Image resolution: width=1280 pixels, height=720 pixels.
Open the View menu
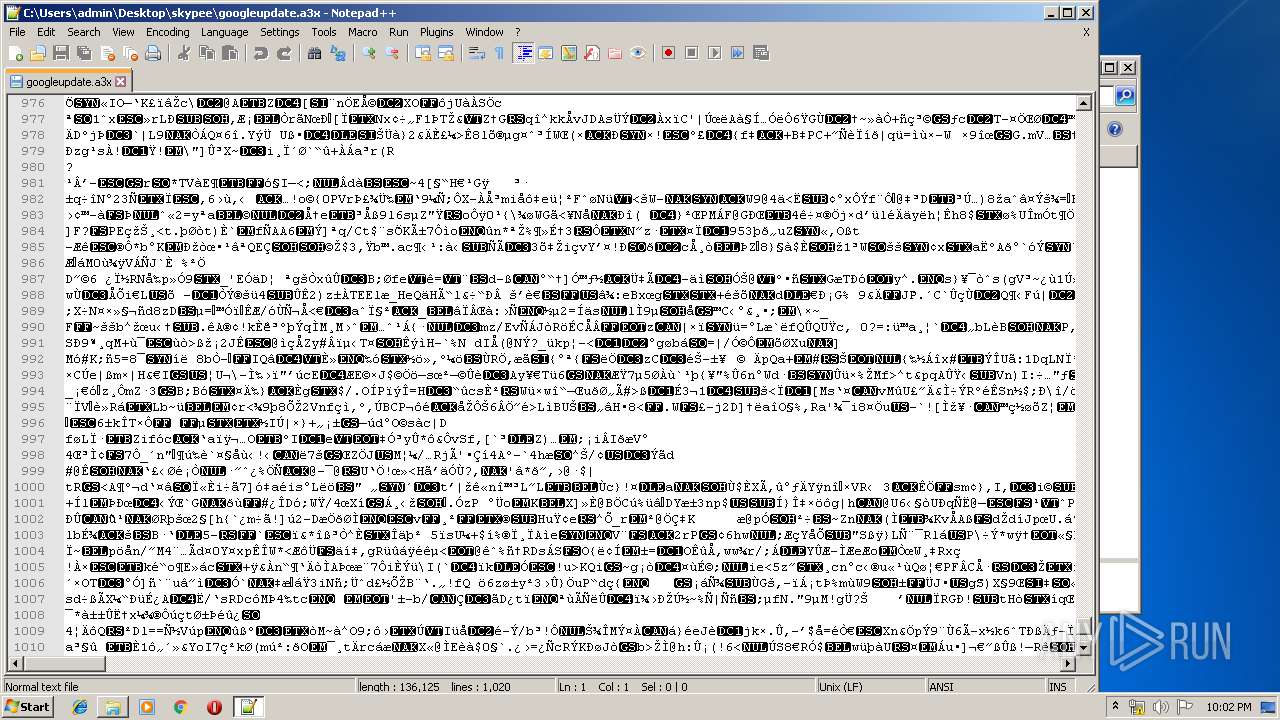point(123,32)
